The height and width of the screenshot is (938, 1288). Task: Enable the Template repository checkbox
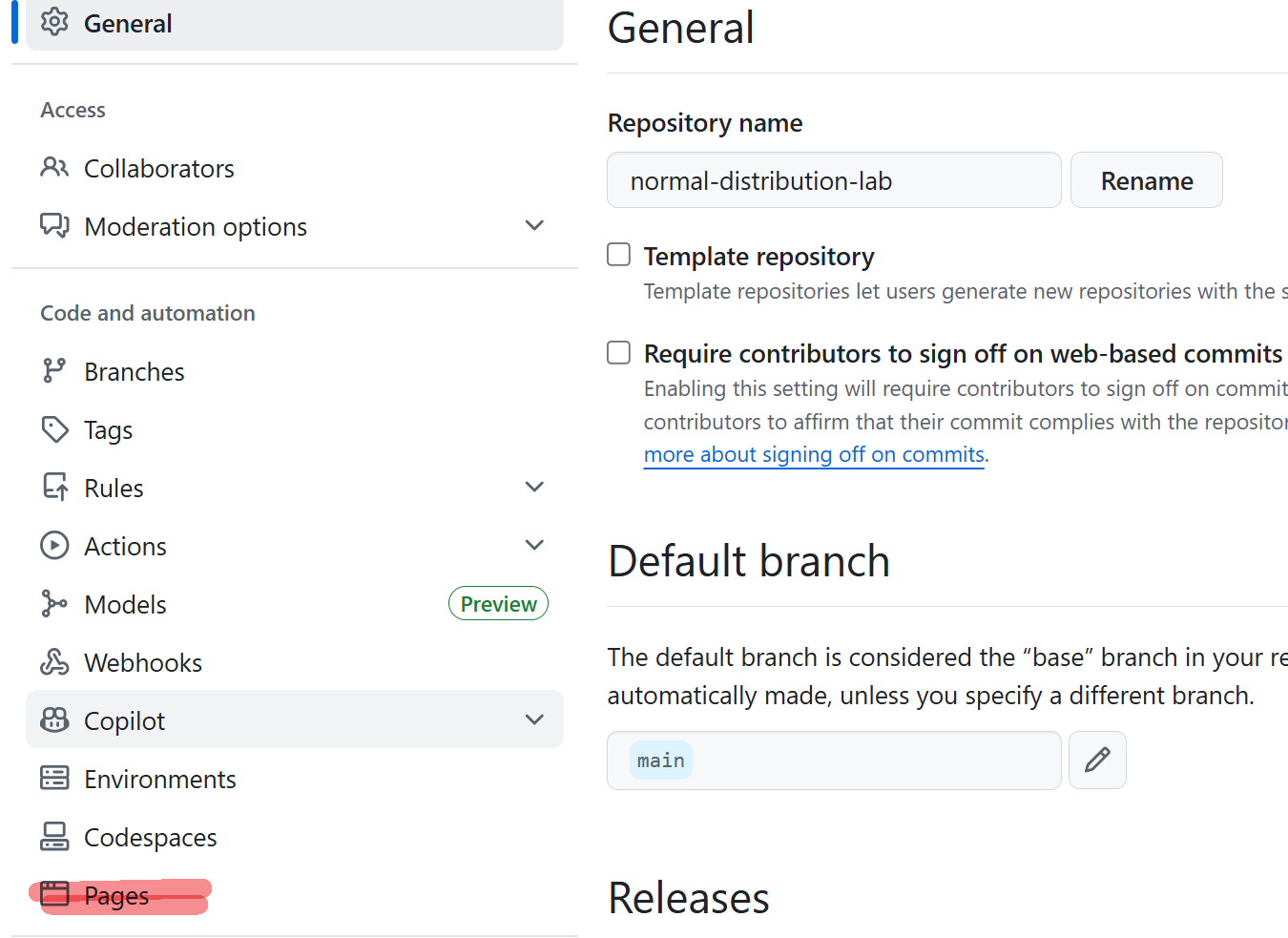tap(619, 255)
